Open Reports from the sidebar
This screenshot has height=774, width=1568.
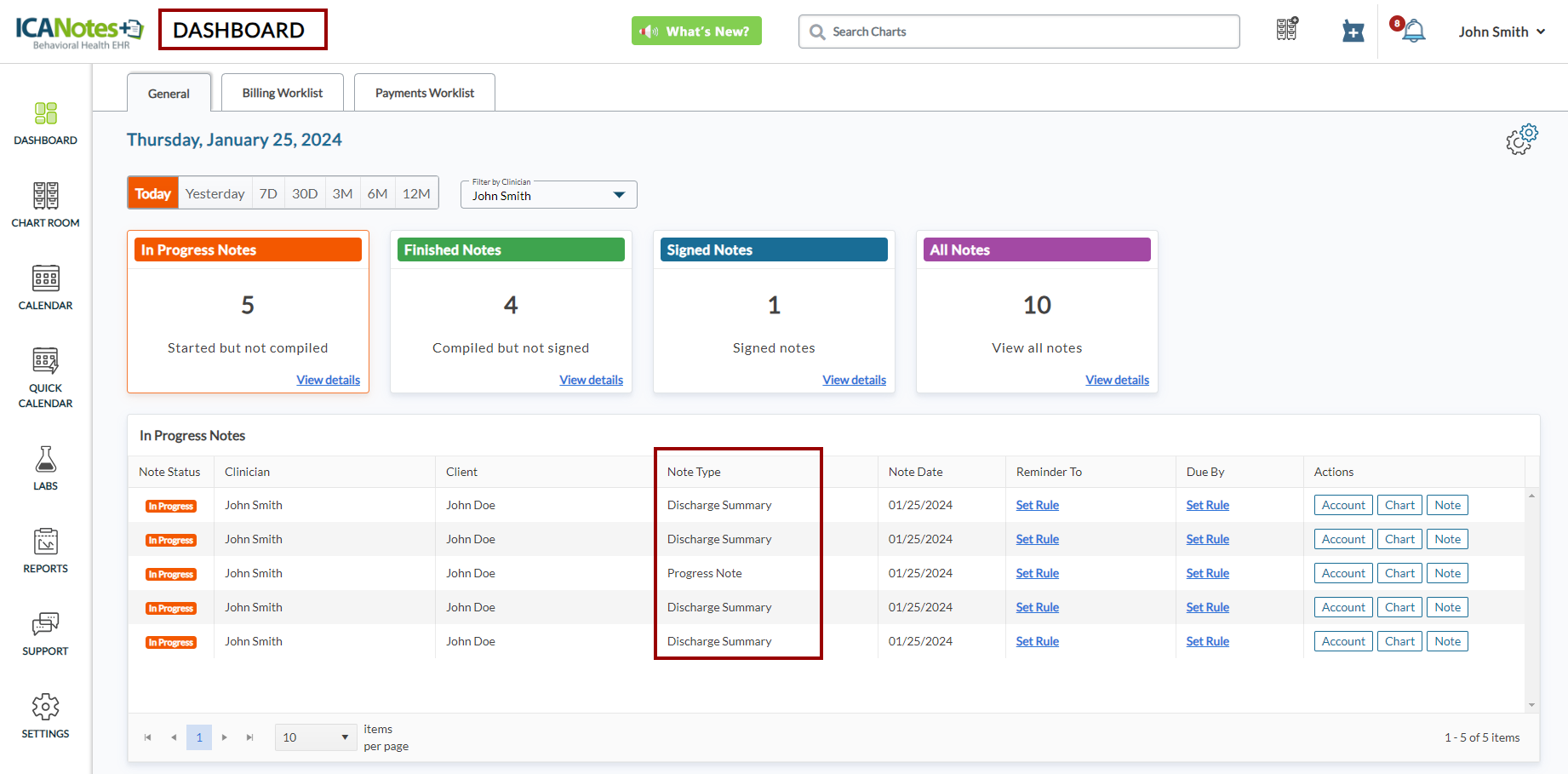coord(46,550)
